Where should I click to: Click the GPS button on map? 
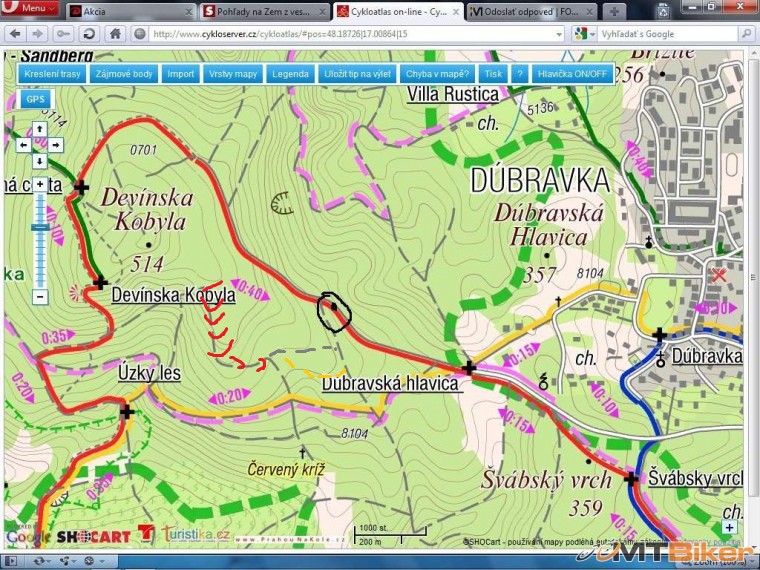pyautogui.click(x=36, y=99)
